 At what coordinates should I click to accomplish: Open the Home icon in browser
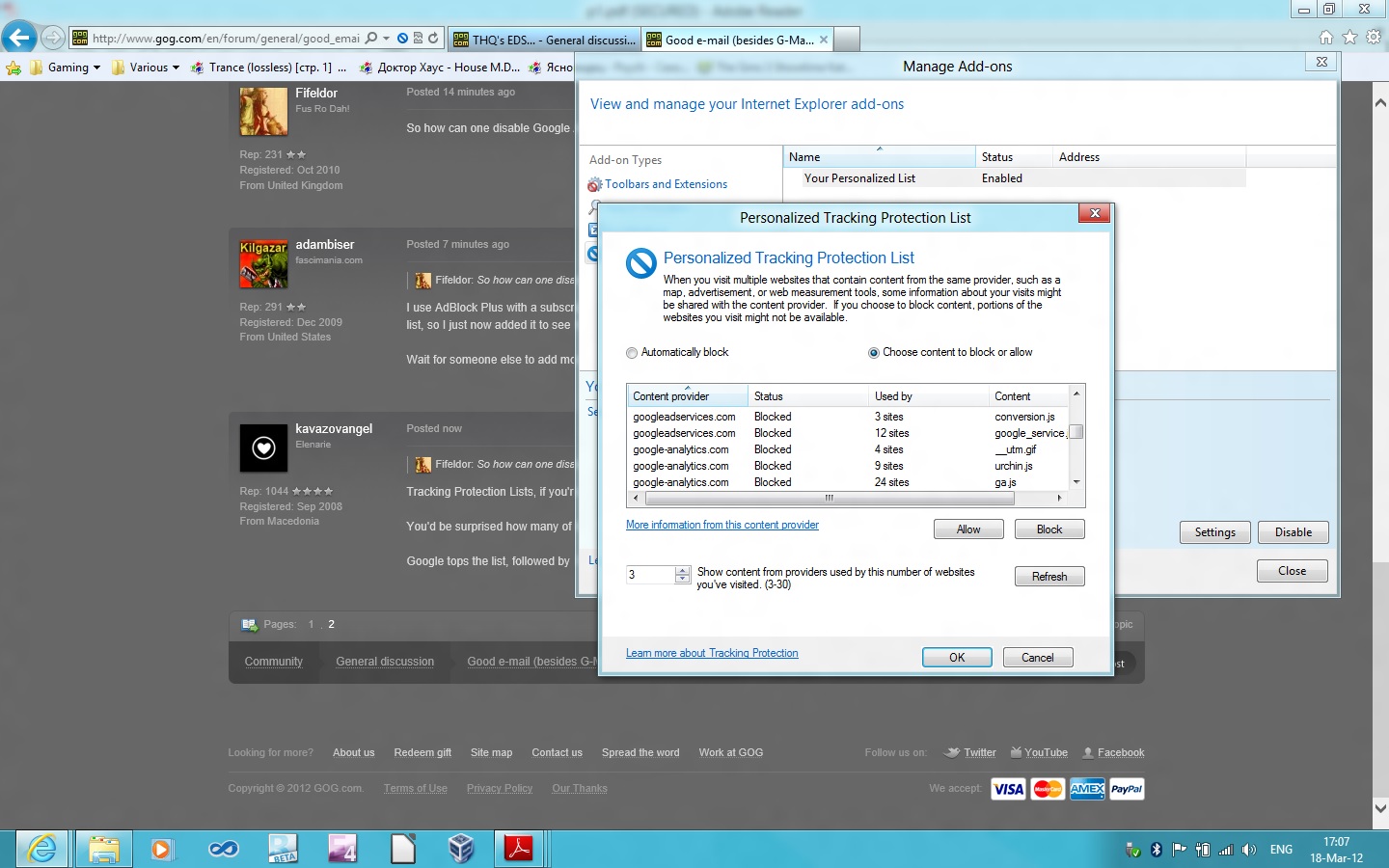coord(1326,37)
